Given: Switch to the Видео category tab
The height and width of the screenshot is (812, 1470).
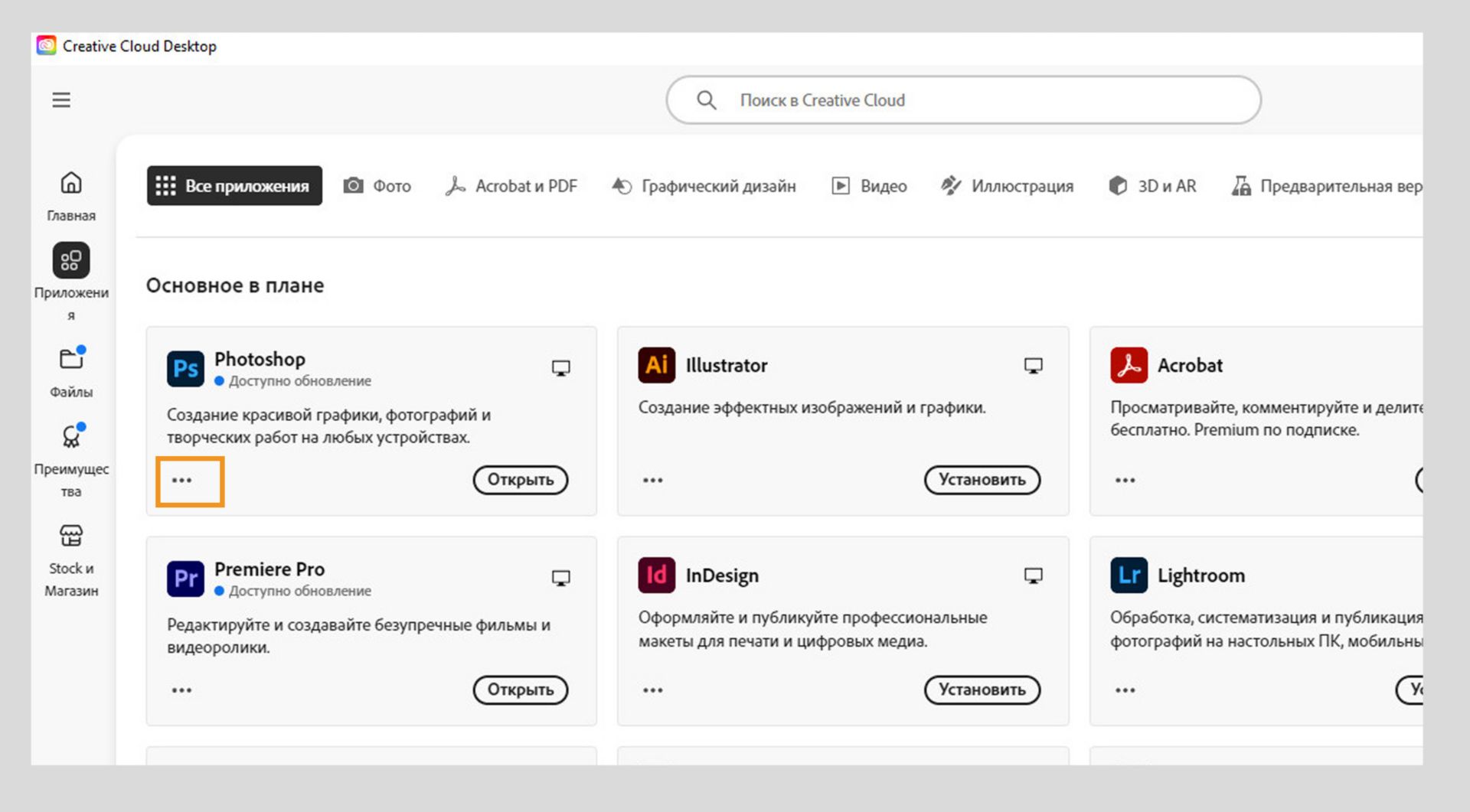Looking at the screenshot, I should [870, 186].
